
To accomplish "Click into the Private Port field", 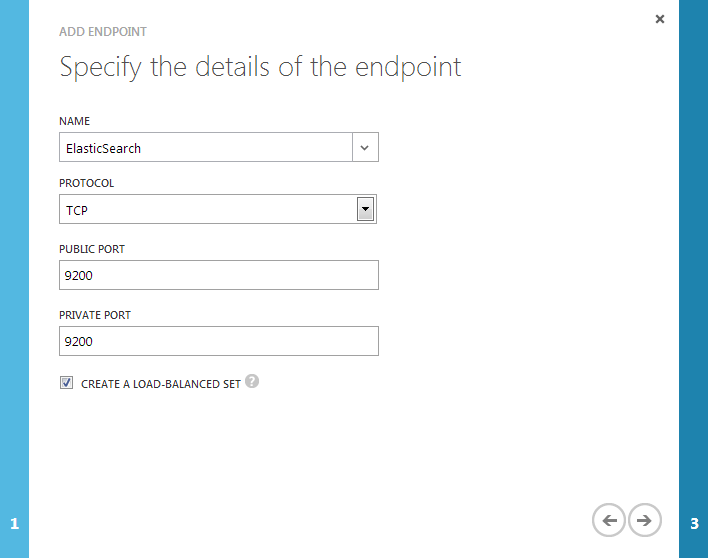I will coord(219,341).
